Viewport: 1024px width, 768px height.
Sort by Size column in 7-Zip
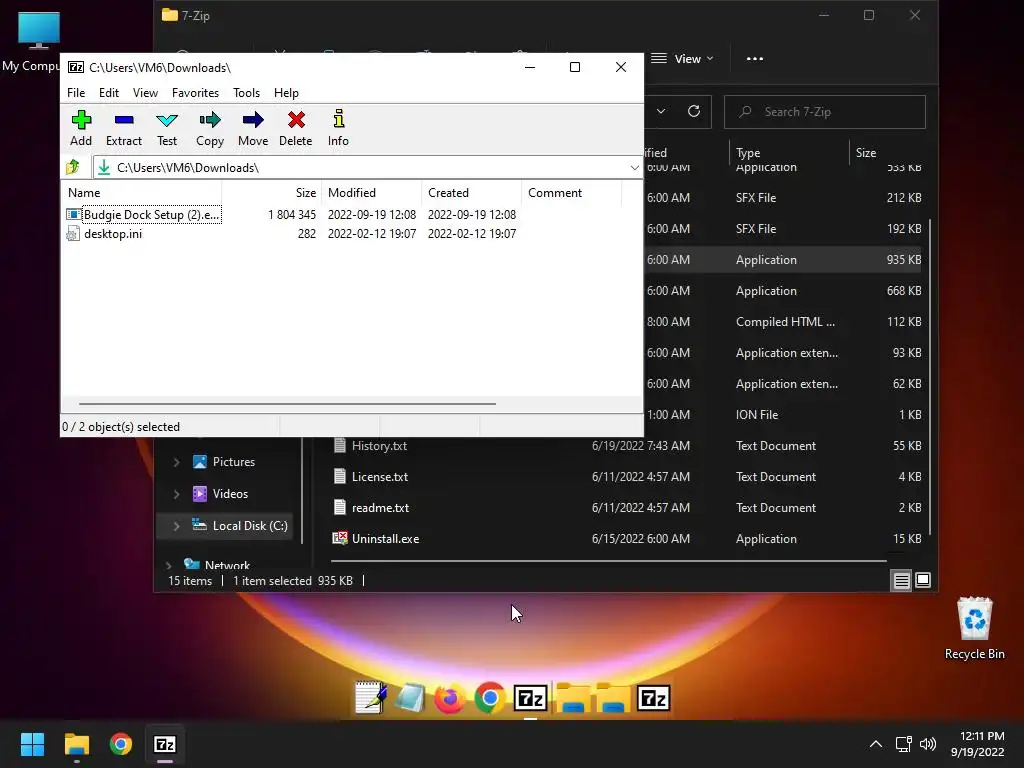point(272,193)
